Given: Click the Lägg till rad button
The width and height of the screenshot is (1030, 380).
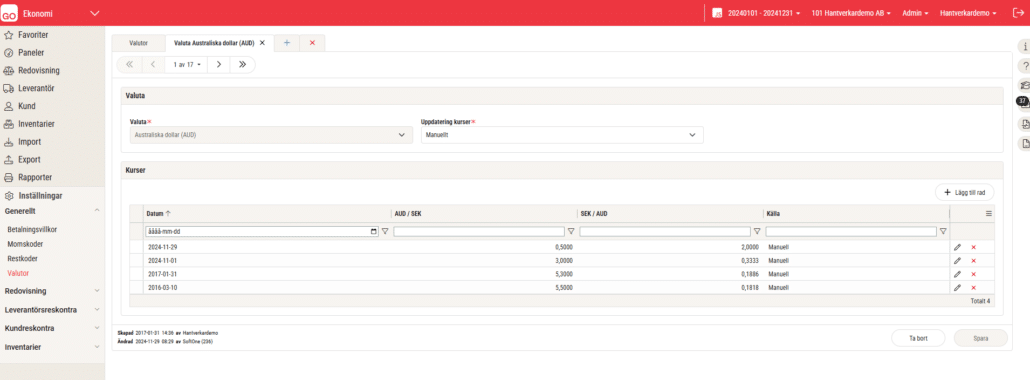Looking at the screenshot, I should coord(964,193).
